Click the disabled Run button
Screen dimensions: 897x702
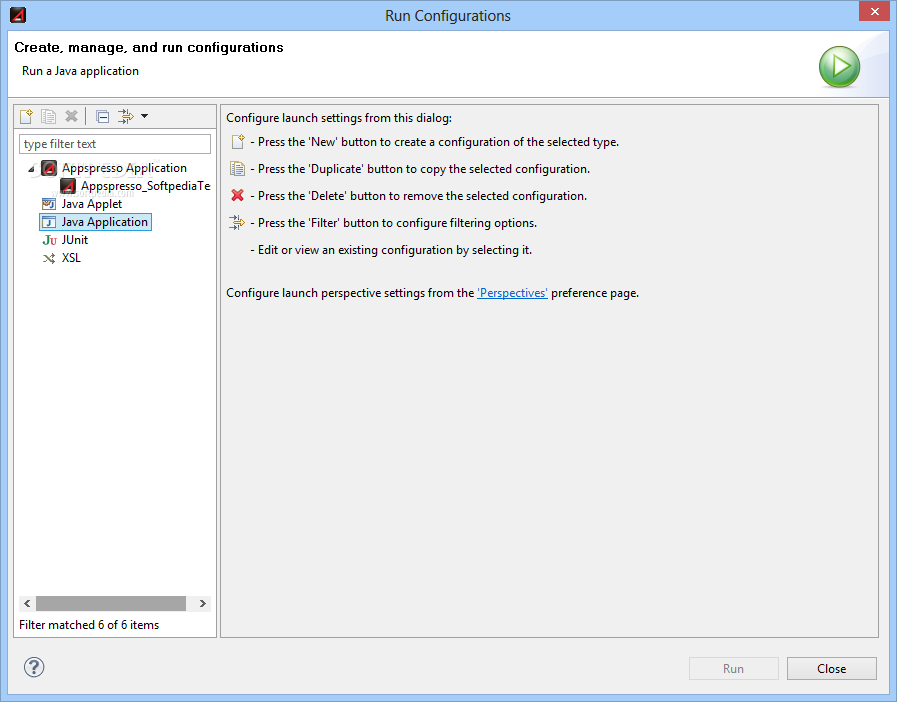[733, 668]
